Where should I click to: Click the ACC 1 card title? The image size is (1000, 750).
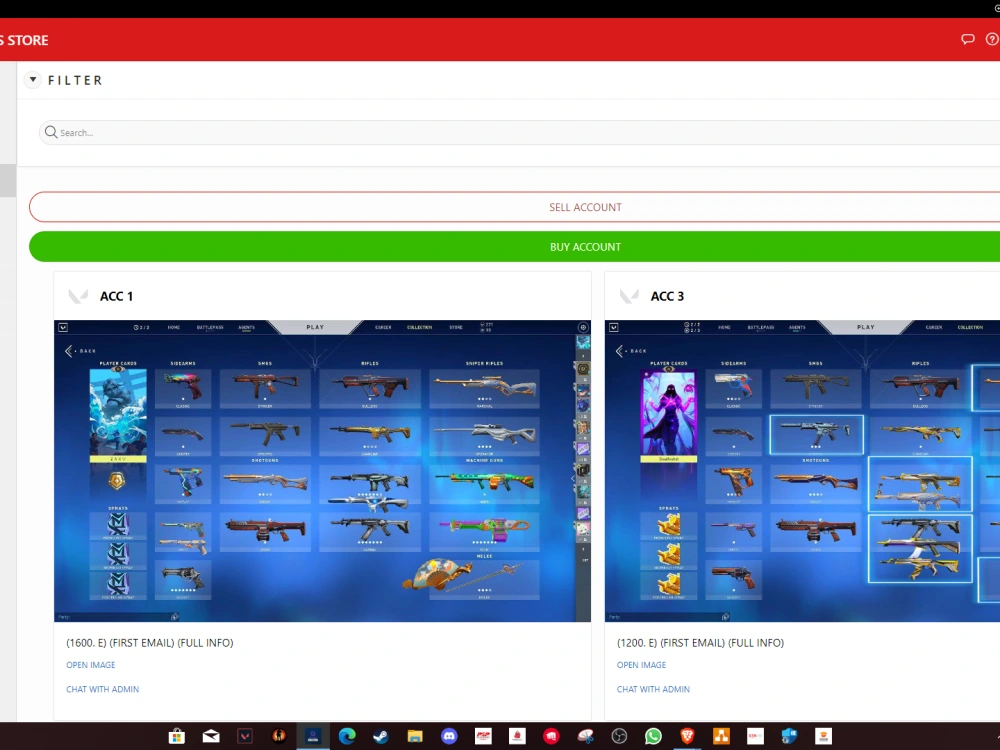pos(116,296)
